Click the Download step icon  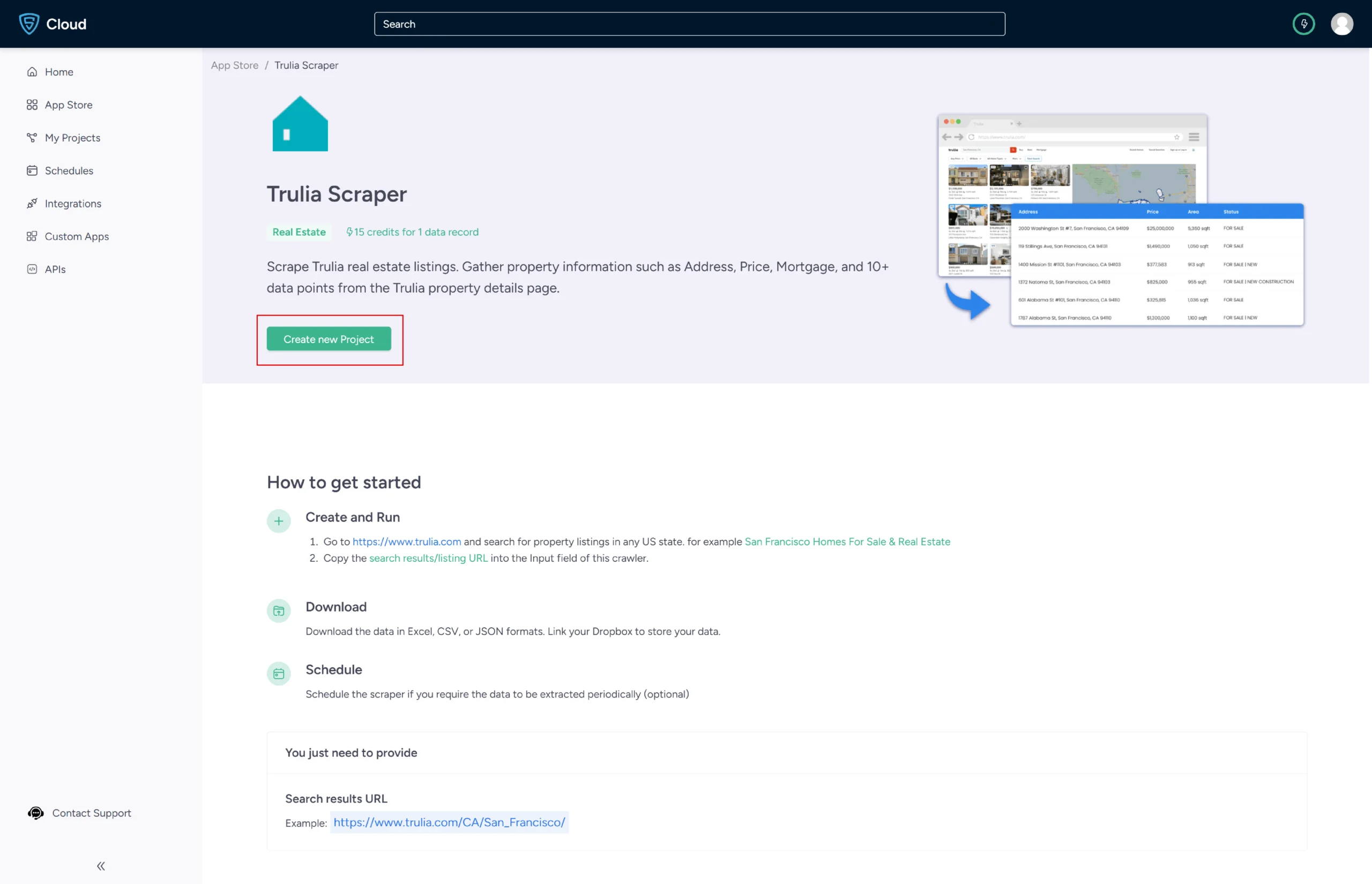tap(279, 611)
